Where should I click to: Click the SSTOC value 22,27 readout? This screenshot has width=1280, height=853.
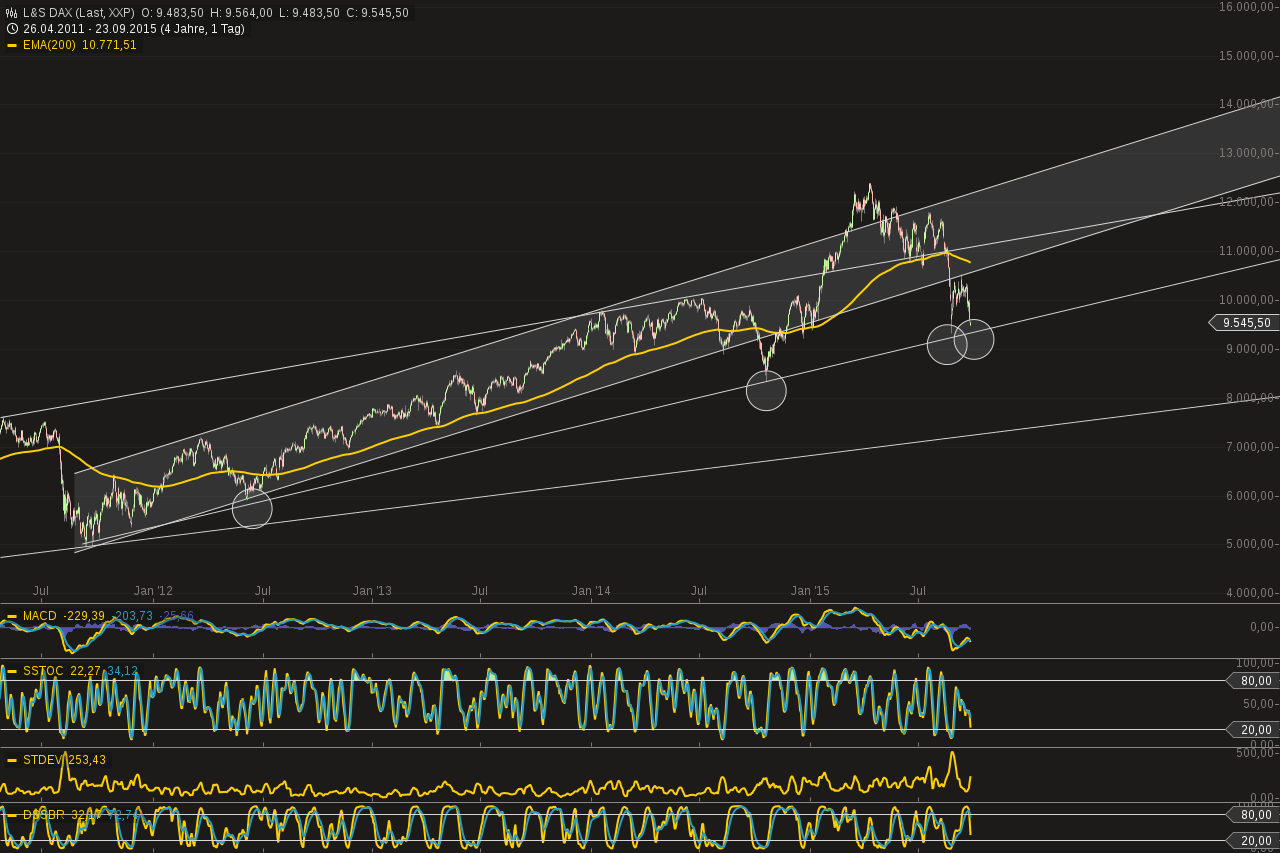click(x=83, y=671)
